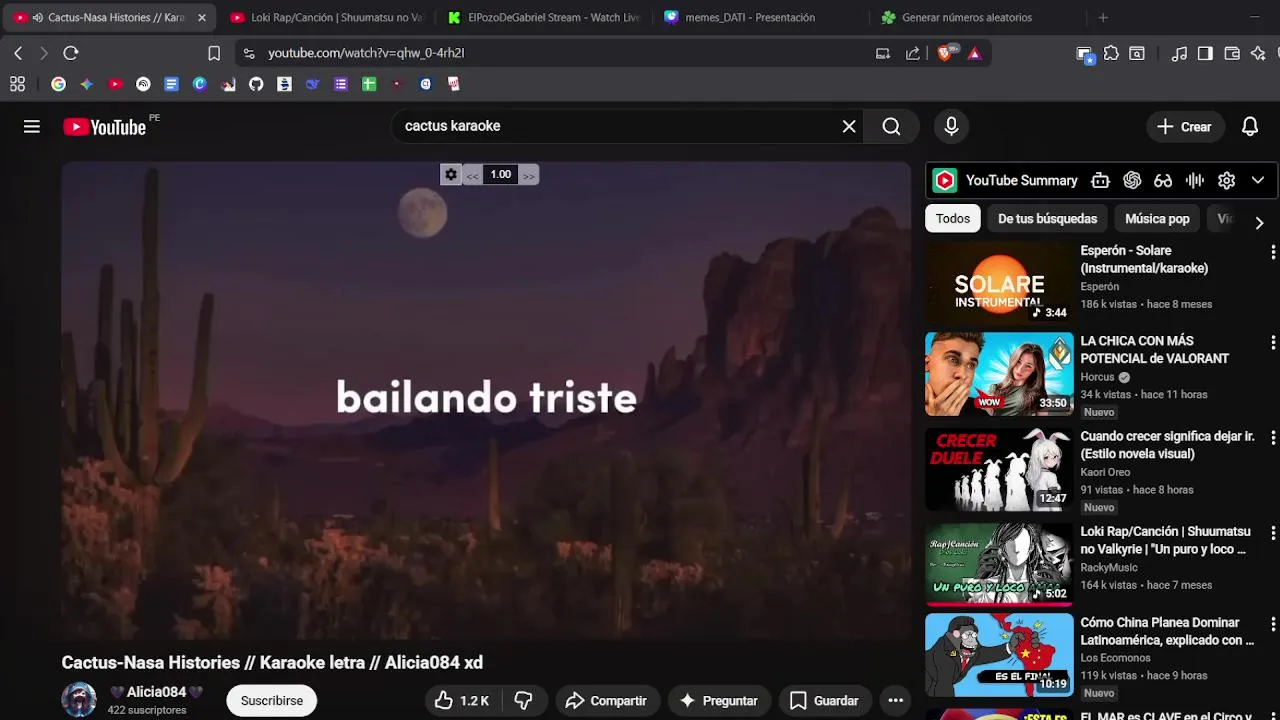Open a new browser tab with plus
This screenshot has height=720, width=1280.
point(1103,17)
